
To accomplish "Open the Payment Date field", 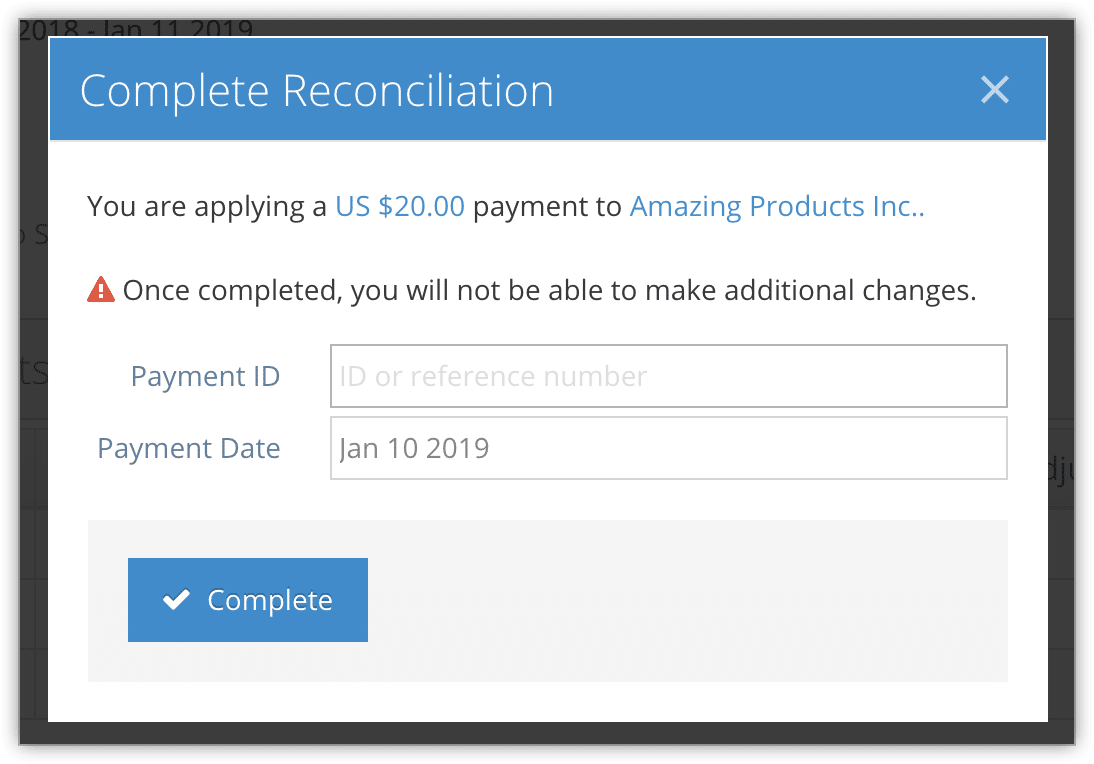I will coord(668,448).
